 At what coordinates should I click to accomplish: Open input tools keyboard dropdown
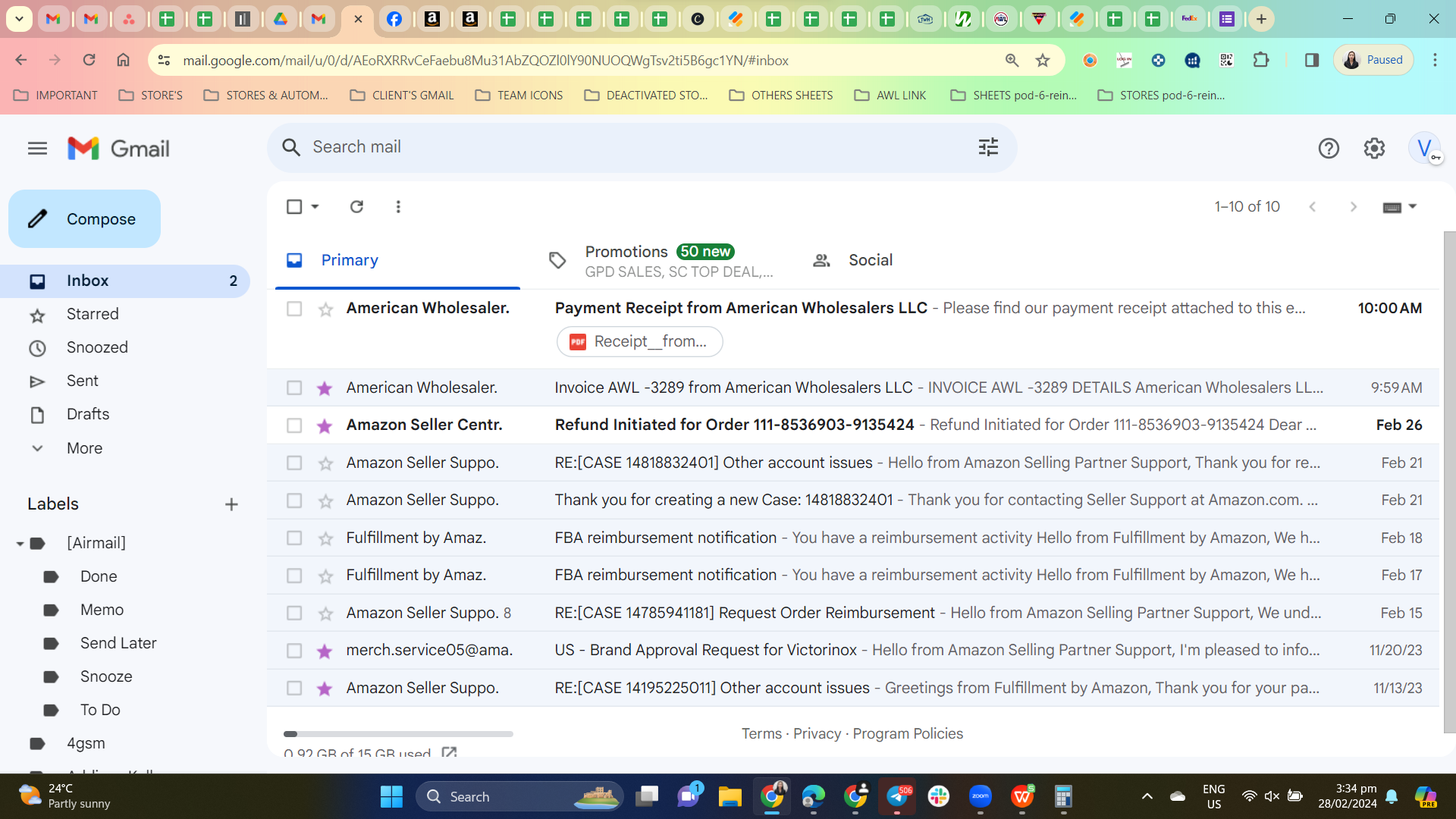pyautogui.click(x=1400, y=207)
